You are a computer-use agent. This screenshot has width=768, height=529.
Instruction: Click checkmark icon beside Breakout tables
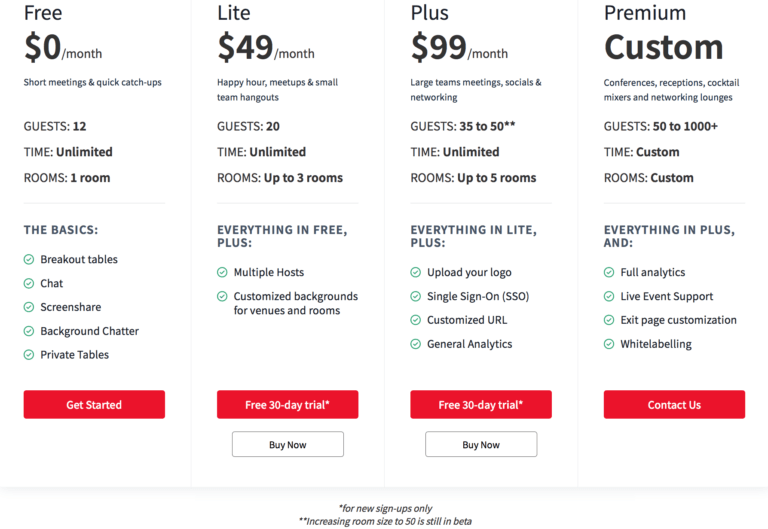29,260
